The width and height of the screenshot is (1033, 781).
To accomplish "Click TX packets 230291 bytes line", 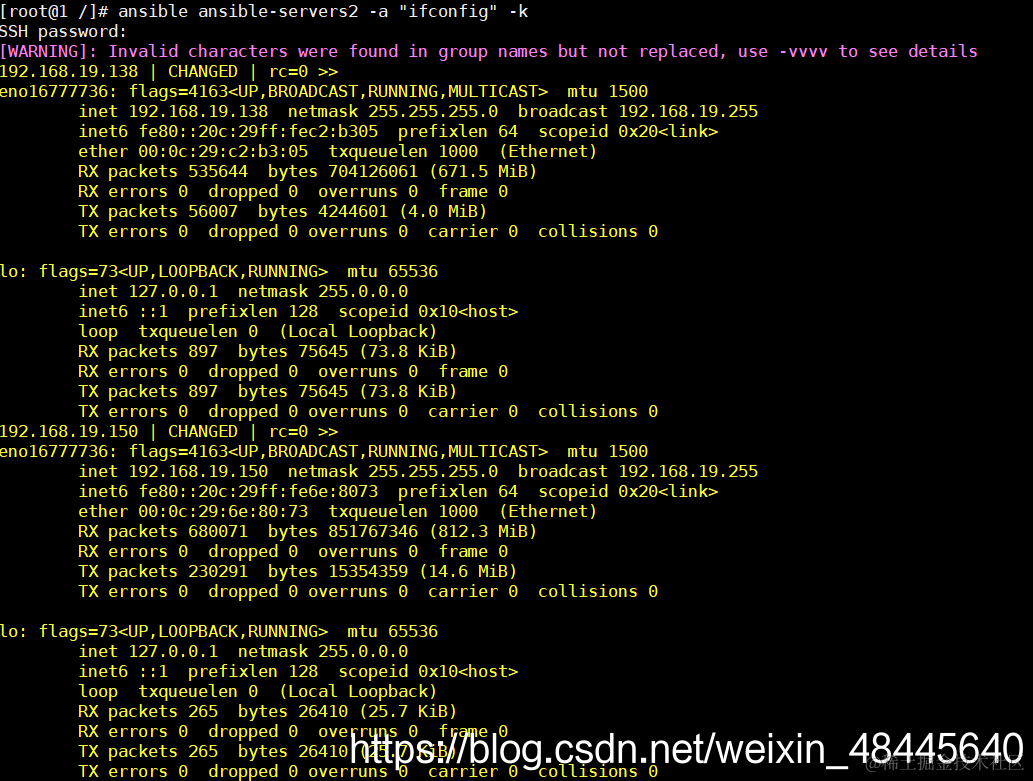I will (298, 571).
